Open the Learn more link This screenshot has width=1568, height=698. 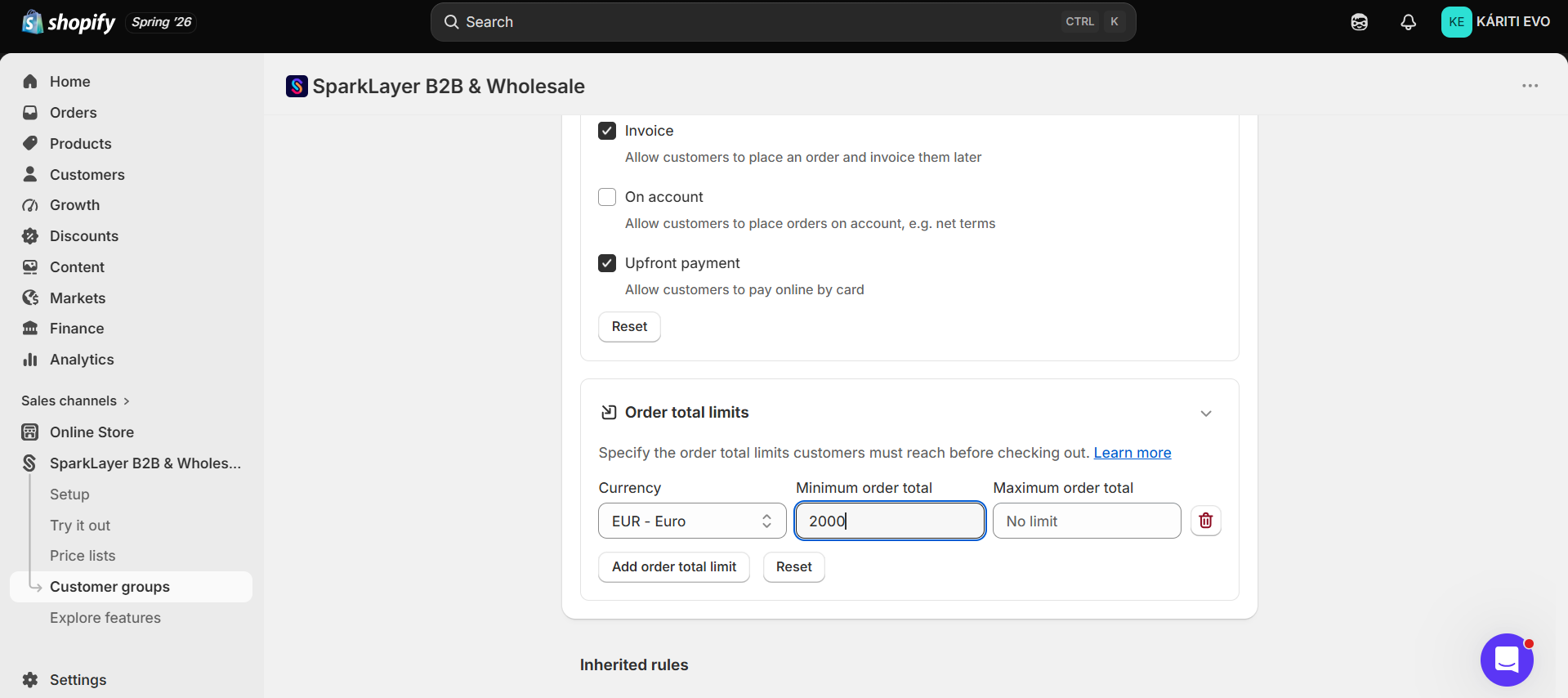[x=1132, y=453]
